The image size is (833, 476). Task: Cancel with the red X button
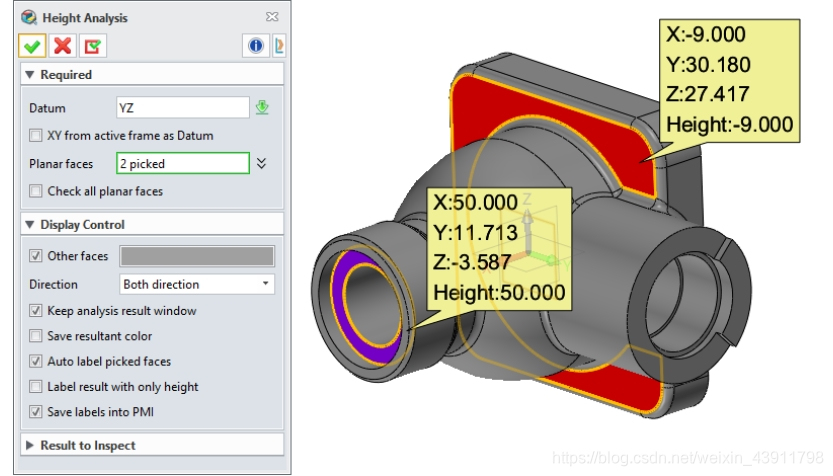(x=63, y=46)
